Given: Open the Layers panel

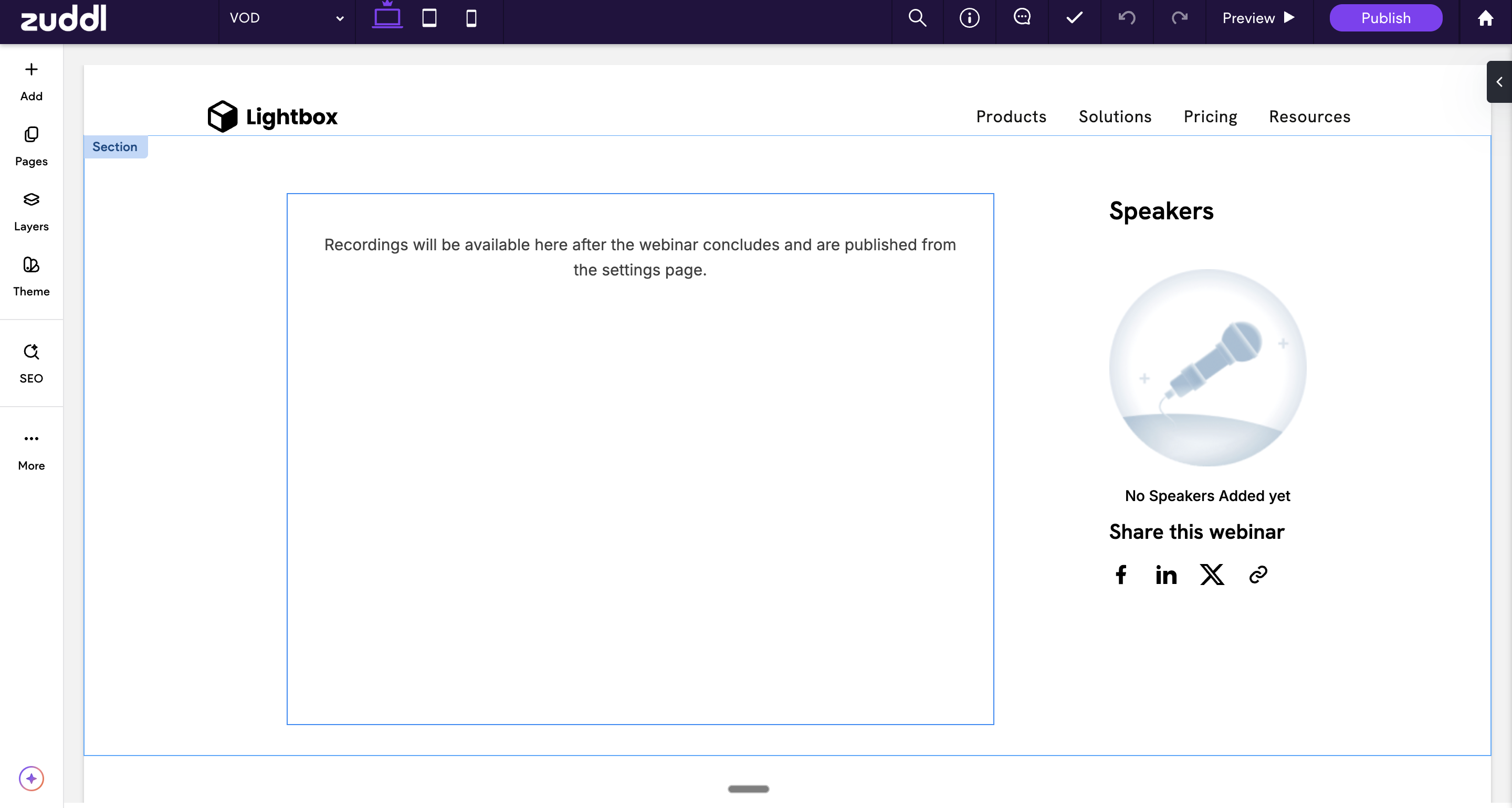Looking at the screenshot, I should tap(31, 211).
